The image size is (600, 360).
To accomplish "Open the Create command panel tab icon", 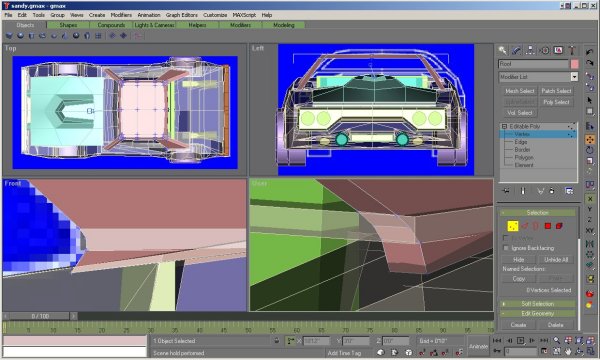I will (502, 50).
